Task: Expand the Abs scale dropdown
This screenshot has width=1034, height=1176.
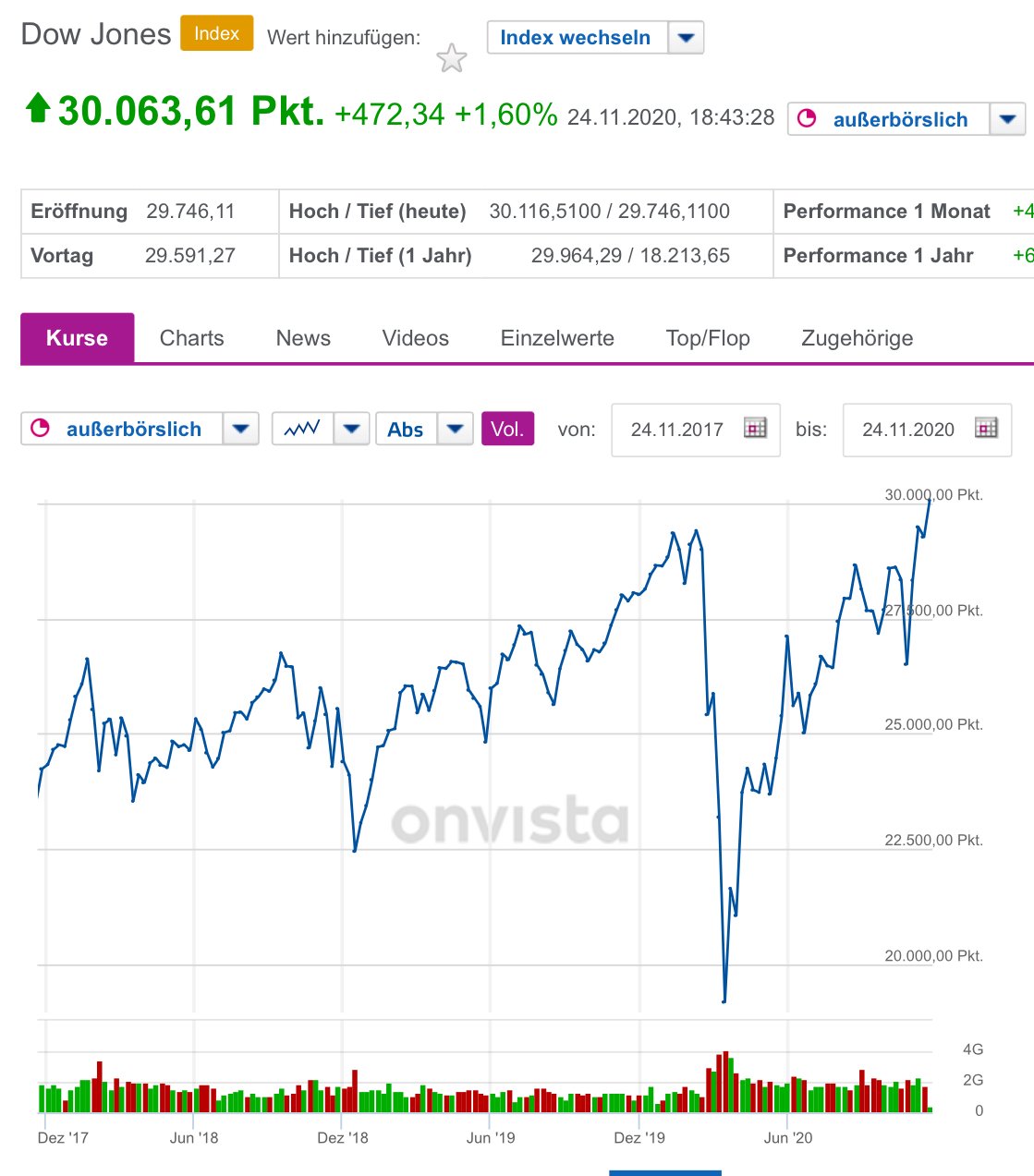Action: coord(455,429)
